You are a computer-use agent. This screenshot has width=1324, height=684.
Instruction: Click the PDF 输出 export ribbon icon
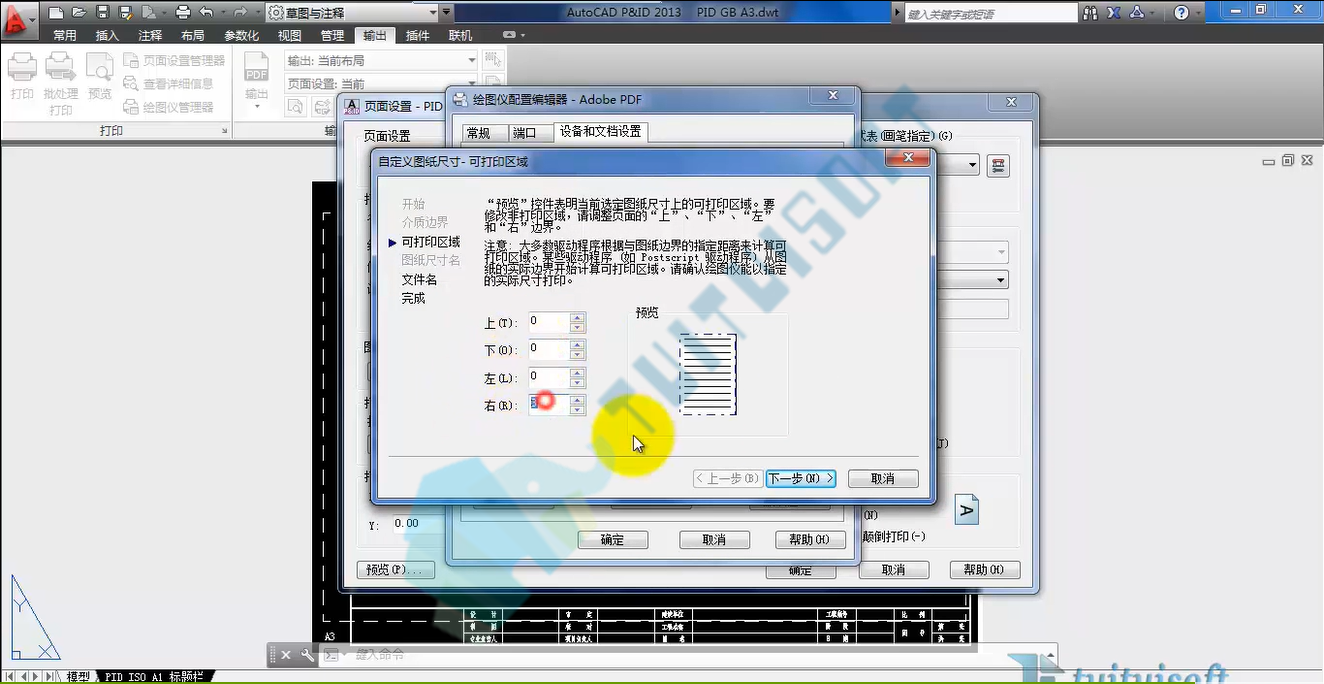coord(257,81)
